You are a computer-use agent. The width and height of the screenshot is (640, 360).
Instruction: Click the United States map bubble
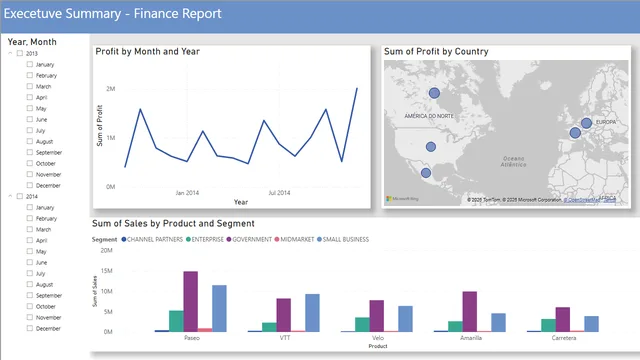[431, 147]
